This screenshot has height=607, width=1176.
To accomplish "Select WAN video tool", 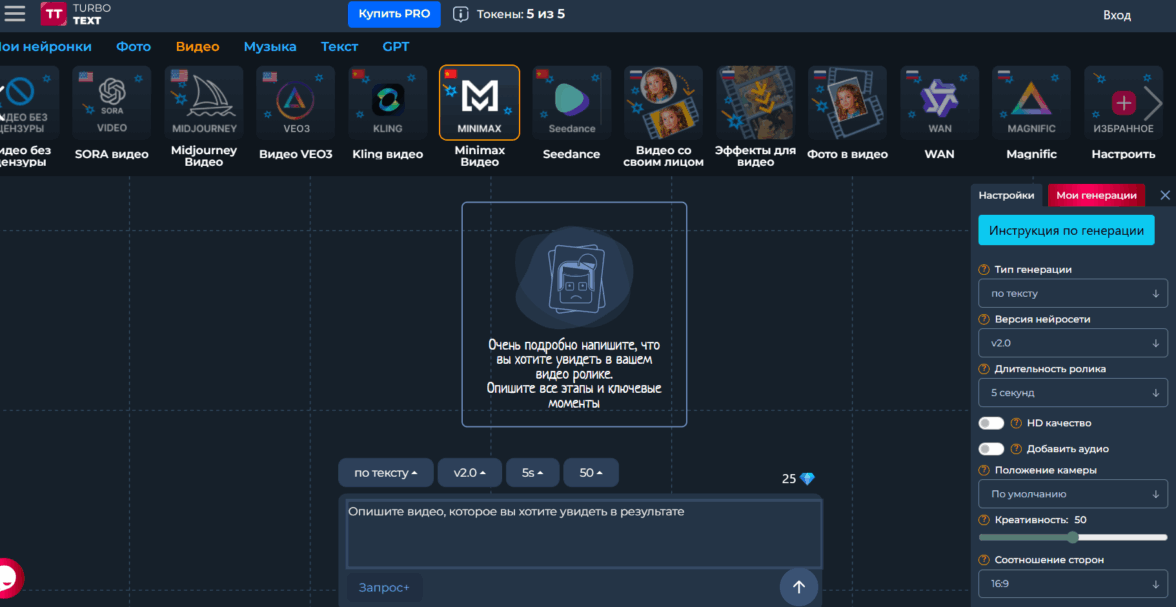I will [x=939, y=113].
